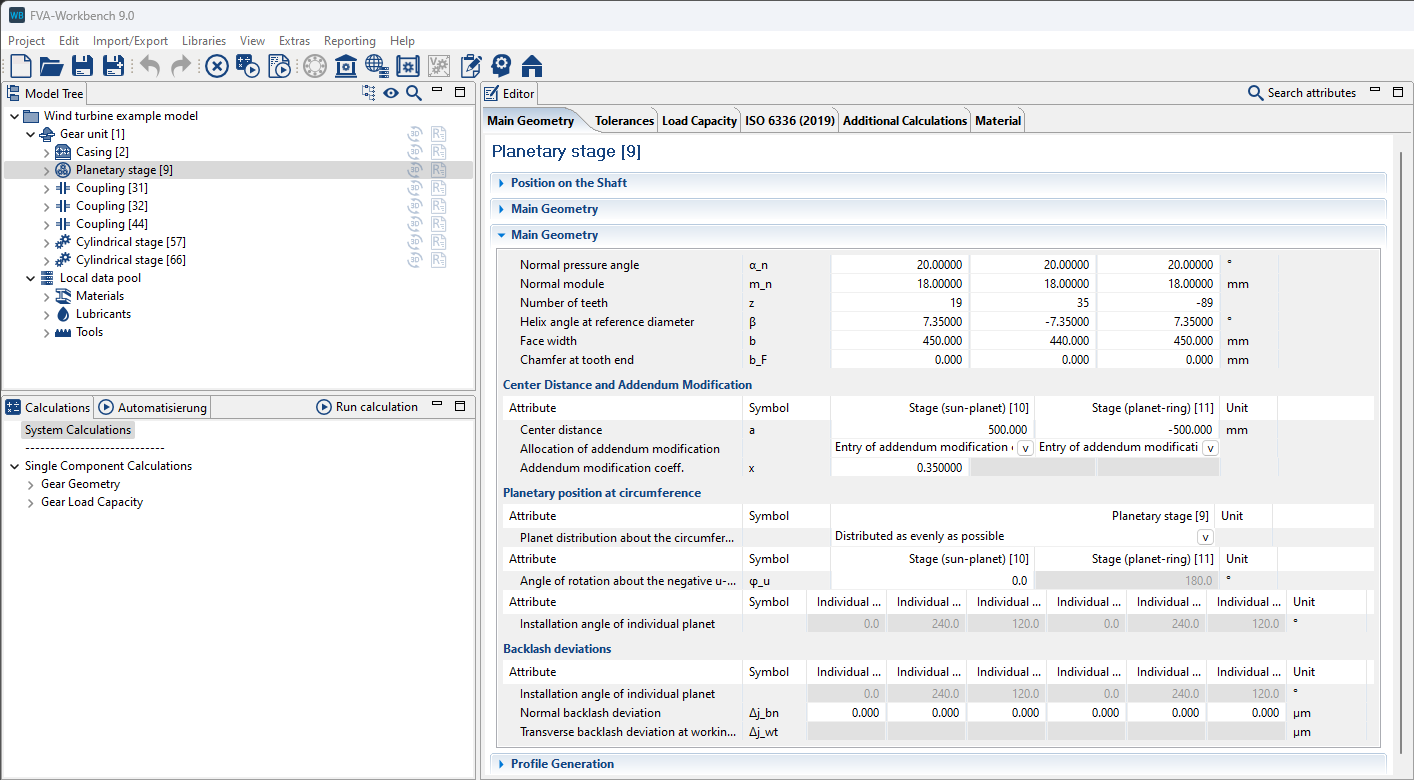Image resolution: width=1414 pixels, height=780 pixels.
Task: Expand the Planetary stage [9] tree node
Action: tap(47, 171)
